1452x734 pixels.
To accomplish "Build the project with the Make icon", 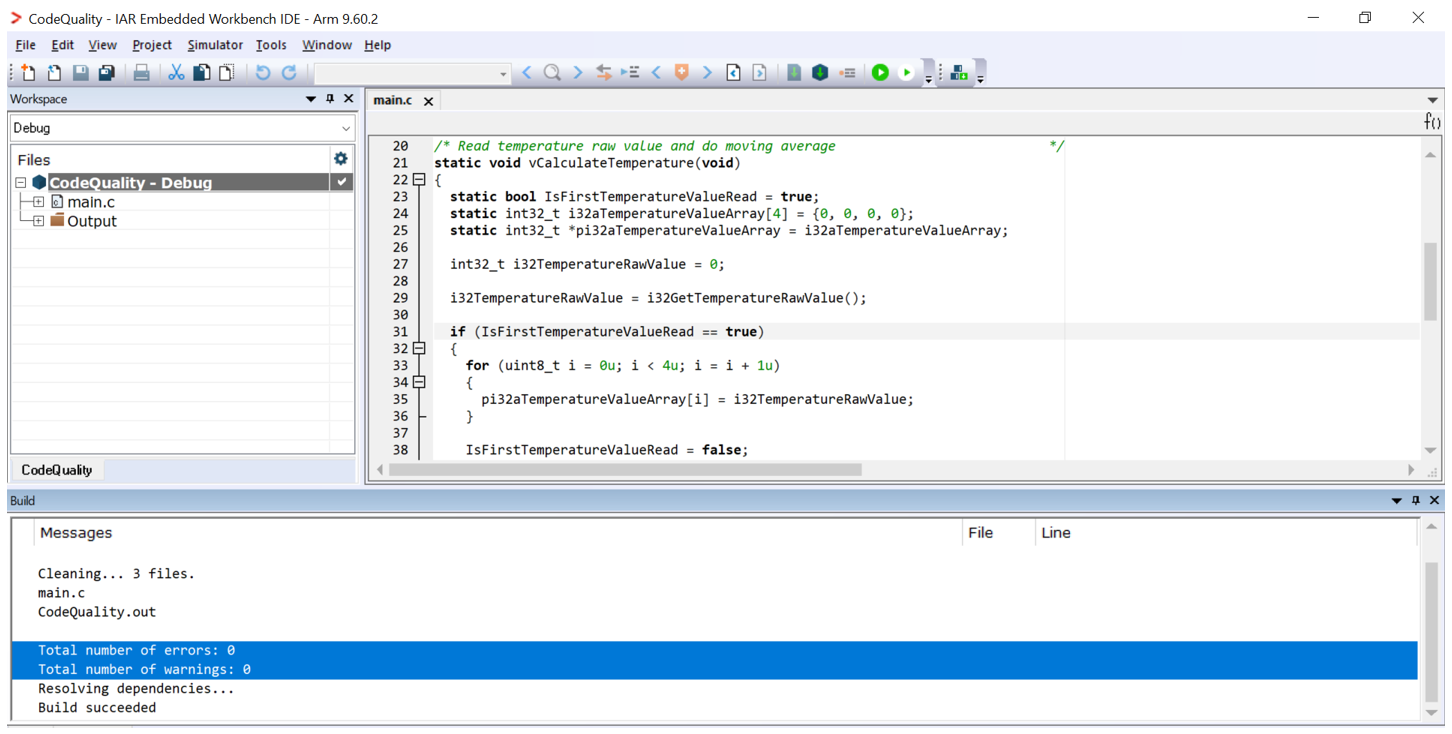I will 819,72.
